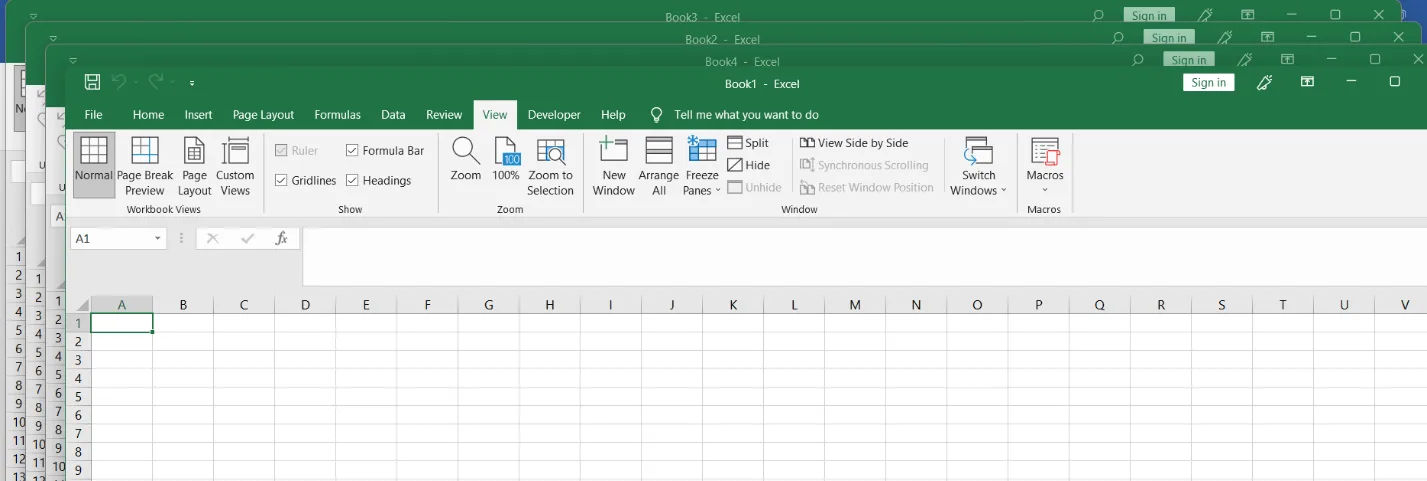1427x481 pixels.
Task: Click into the formula bar input area
Action: click(x=864, y=257)
